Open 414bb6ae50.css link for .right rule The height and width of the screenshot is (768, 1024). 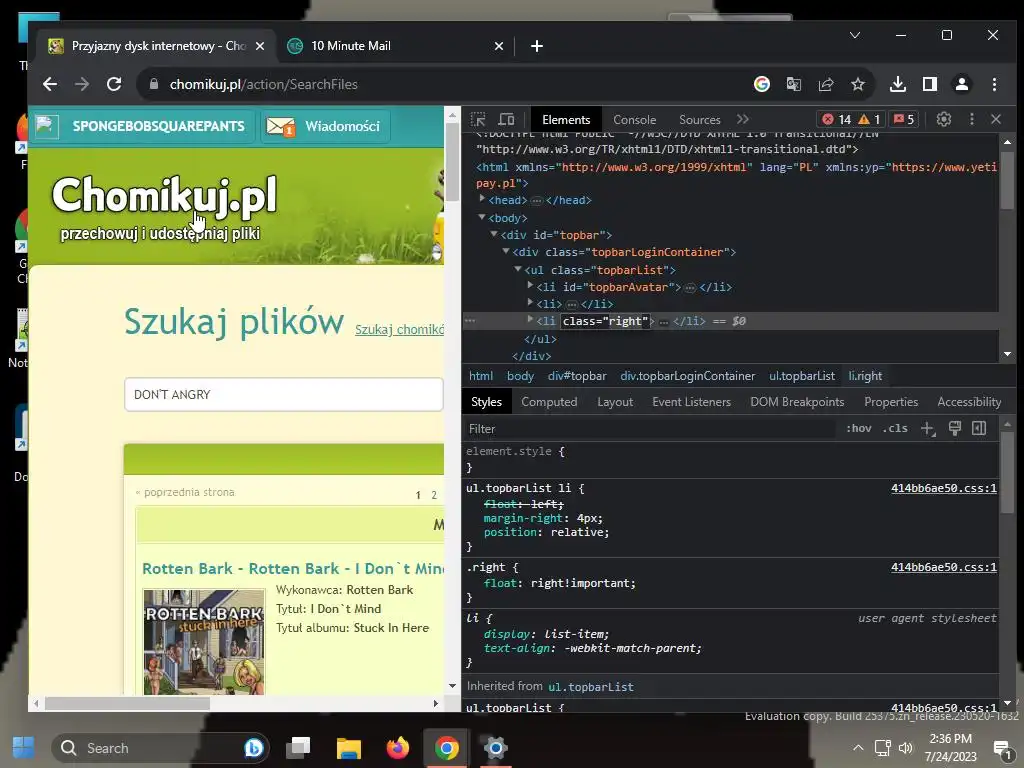click(x=944, y=567)
